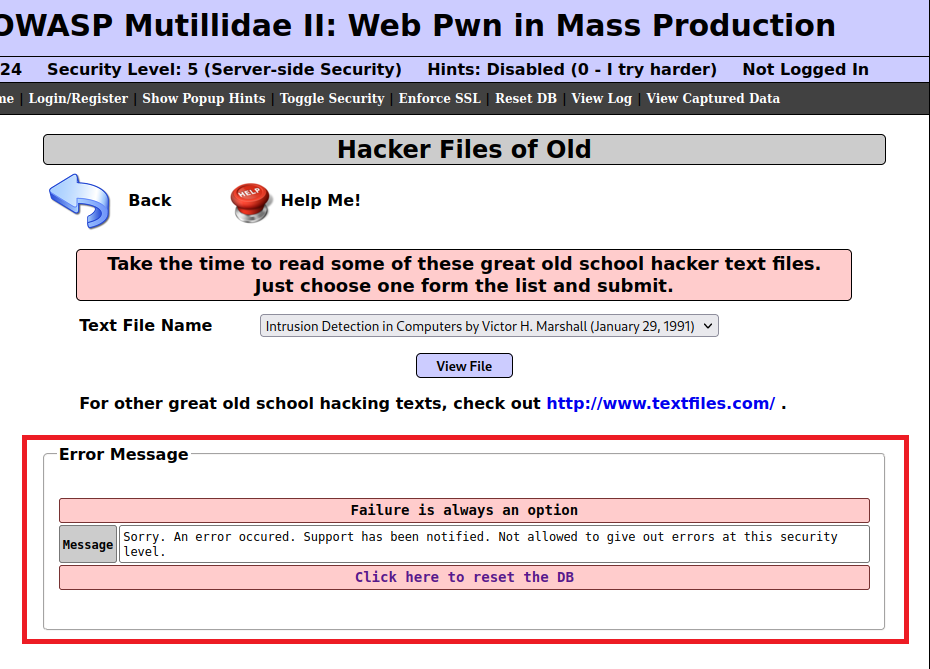Select the Hints: Disabled status text
930x669 pixels.
click(x=572, y=69)
